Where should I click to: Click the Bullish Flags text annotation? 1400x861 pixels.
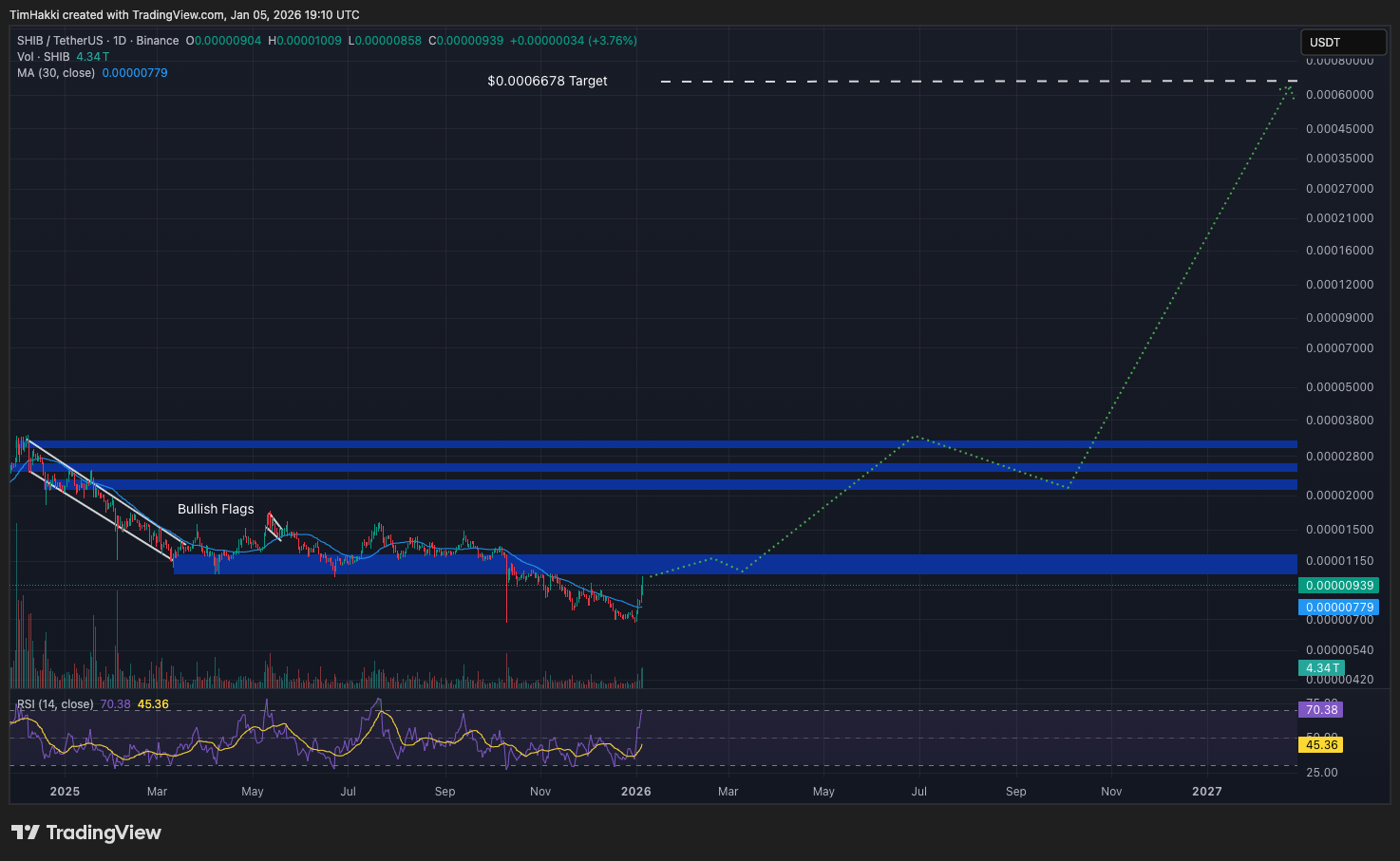[216, 509]
